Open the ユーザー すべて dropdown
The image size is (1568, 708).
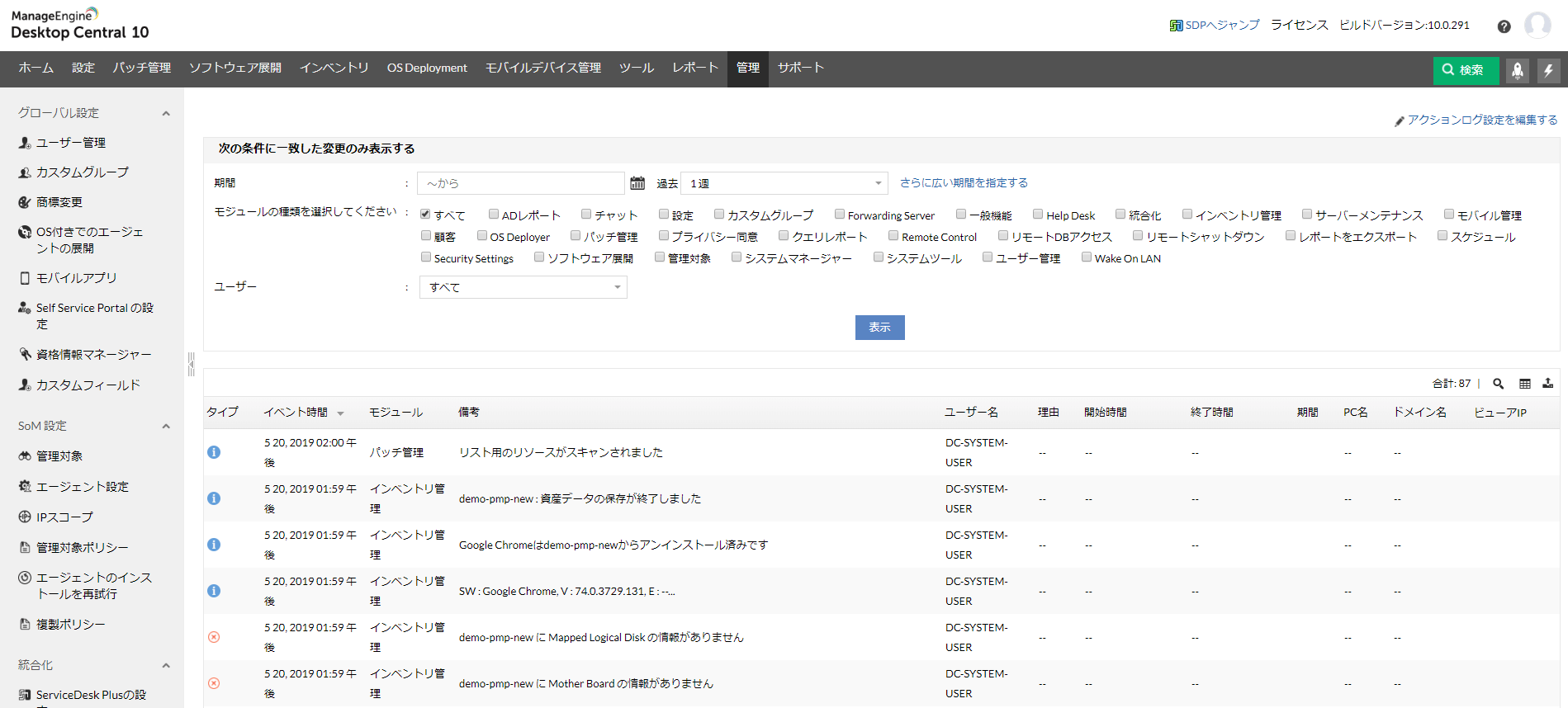point(523,287)
